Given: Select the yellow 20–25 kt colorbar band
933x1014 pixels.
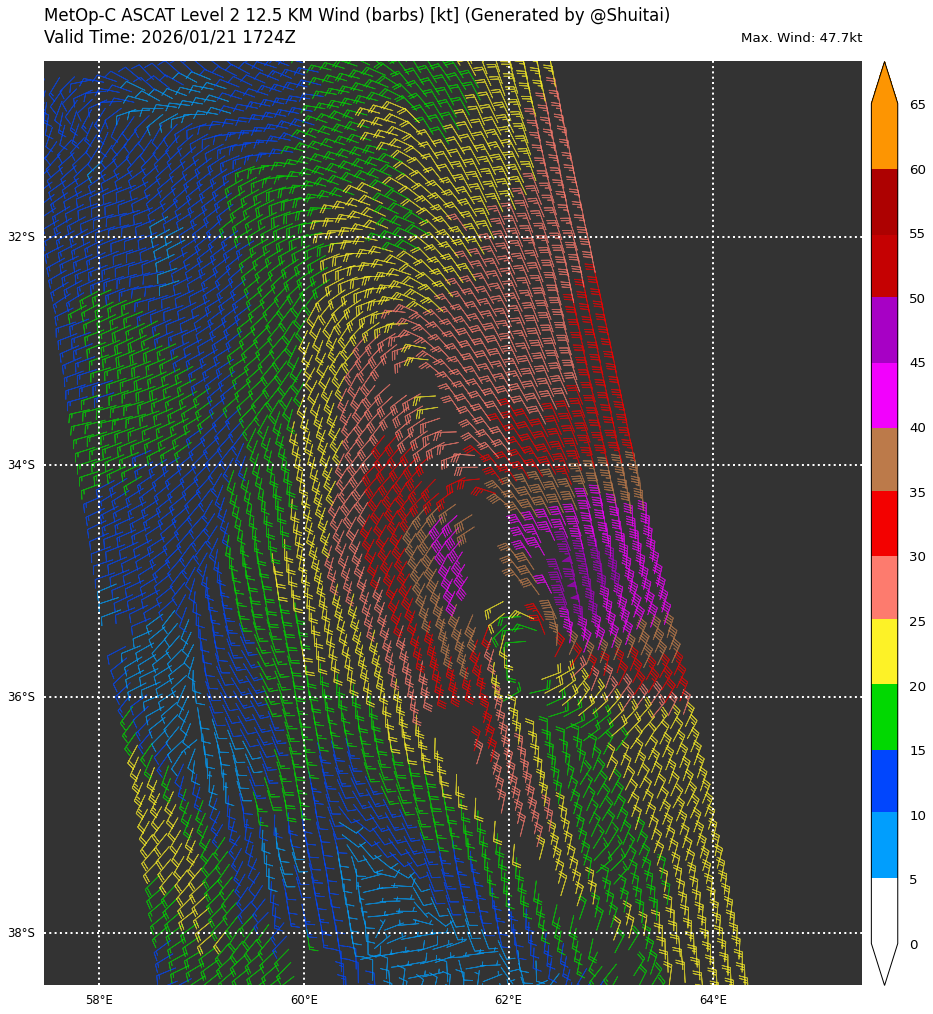Looking at the screenshot, I should click(x=884, y=652).
